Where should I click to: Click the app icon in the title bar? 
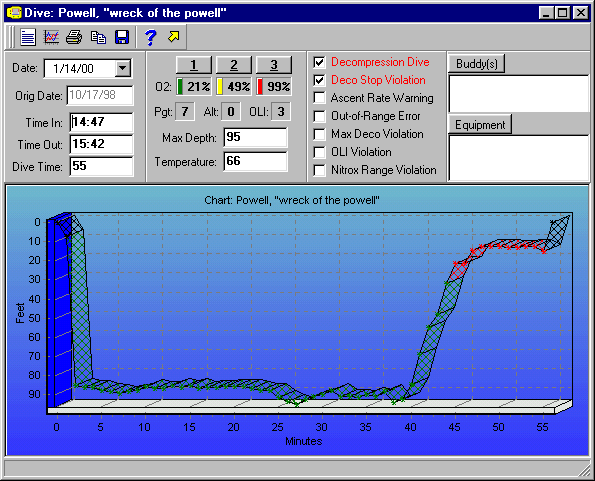14,13
